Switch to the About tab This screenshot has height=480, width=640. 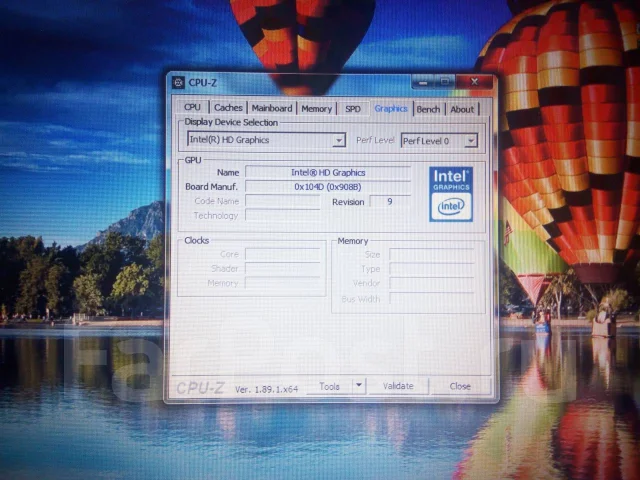[462, 109]
